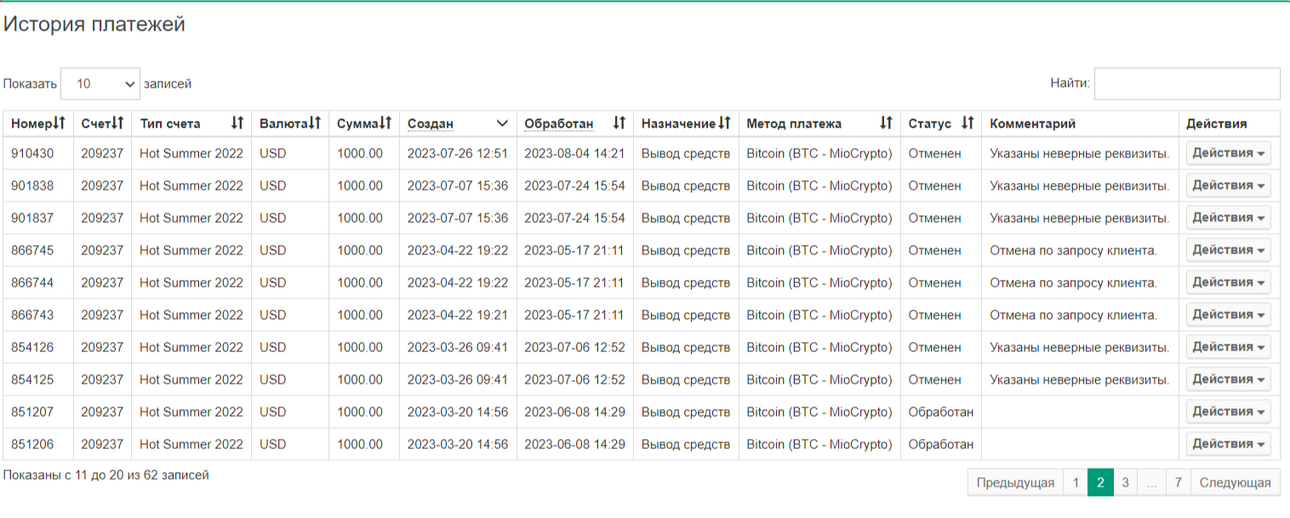Sort table by Номер column

[38, 124]
